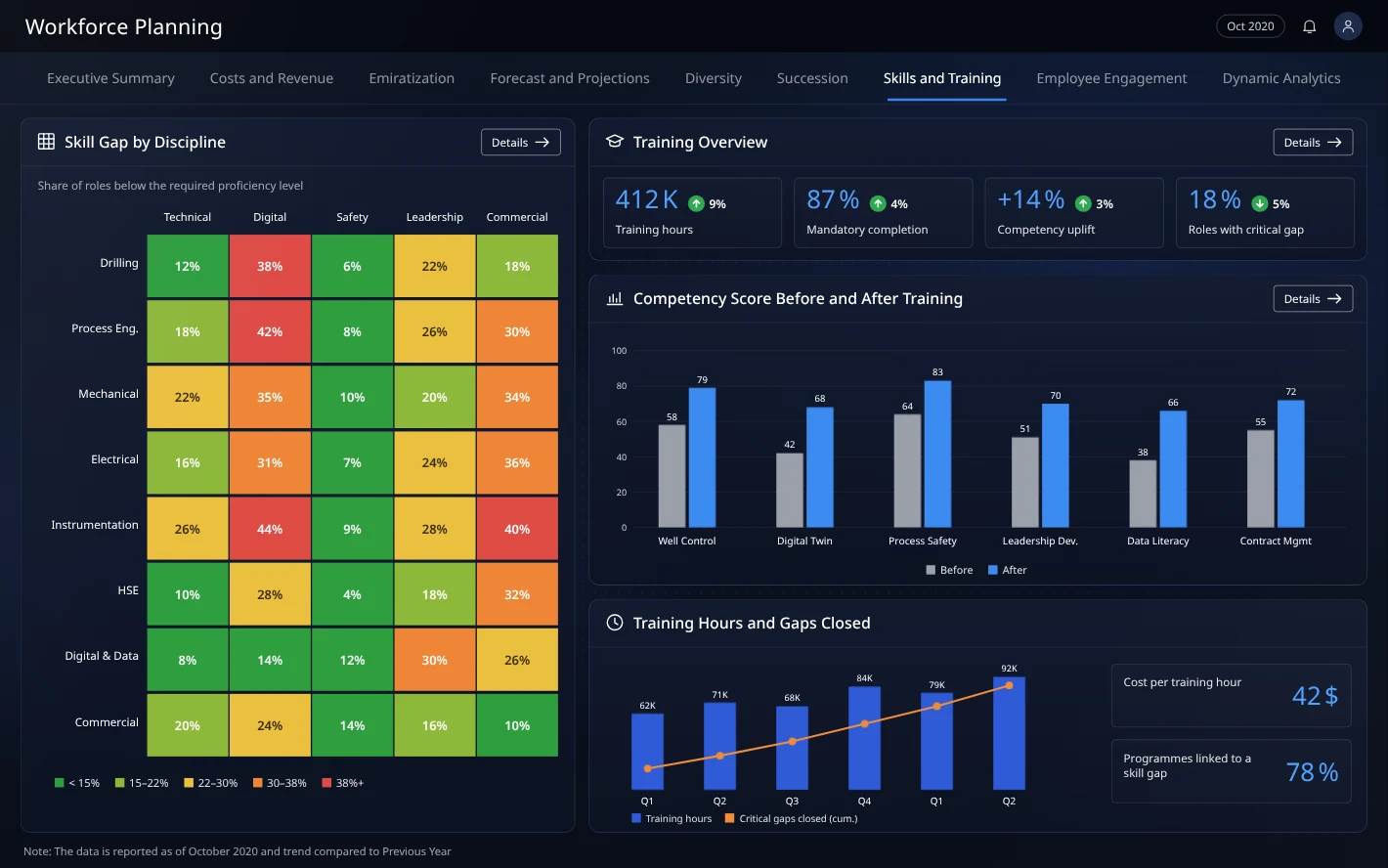Image resolution: width=1388 pixels, height=868 pixels.
Task: Click the Training hours legend item
Action: point(672,819)
